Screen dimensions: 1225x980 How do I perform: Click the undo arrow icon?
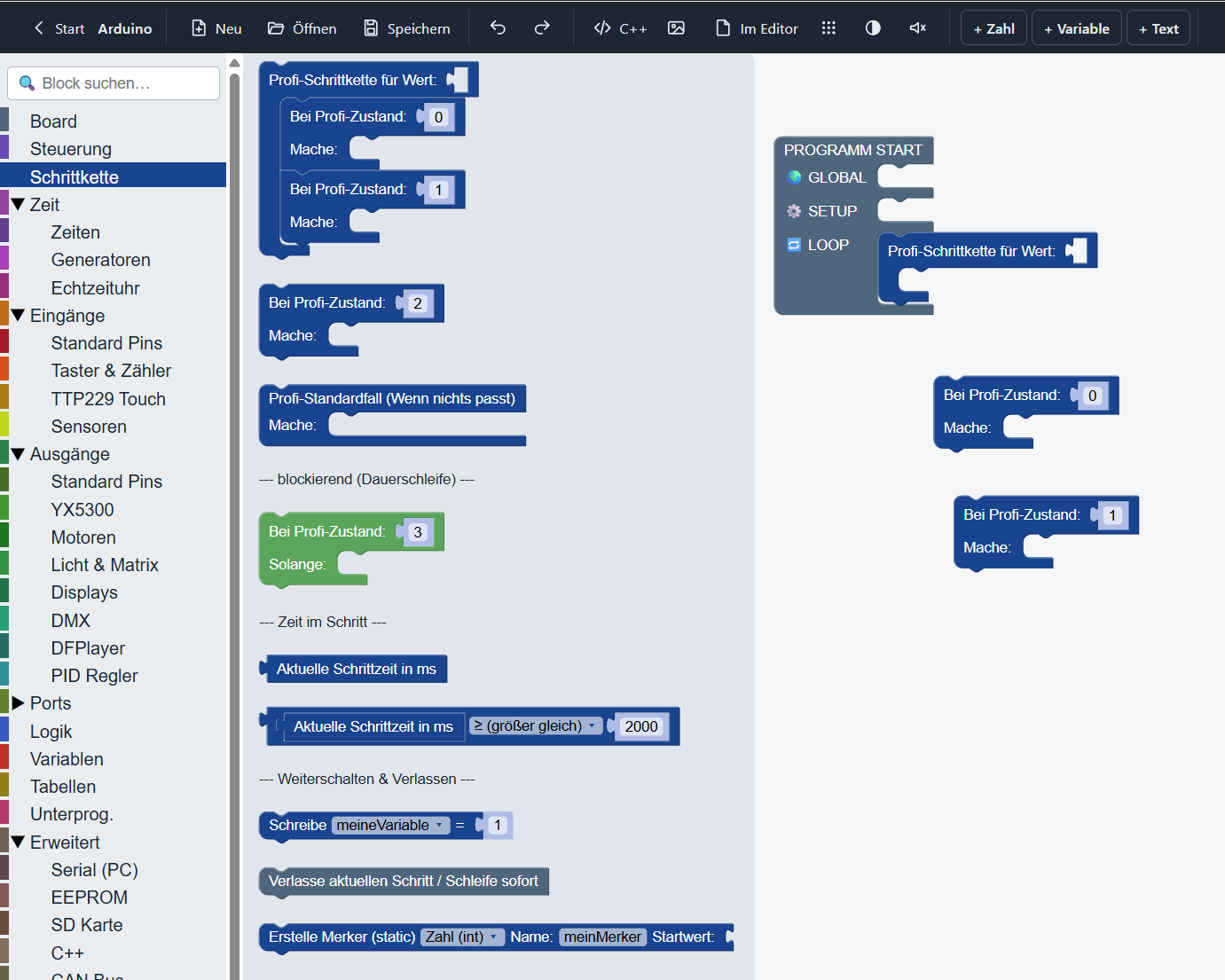(498, 27)
